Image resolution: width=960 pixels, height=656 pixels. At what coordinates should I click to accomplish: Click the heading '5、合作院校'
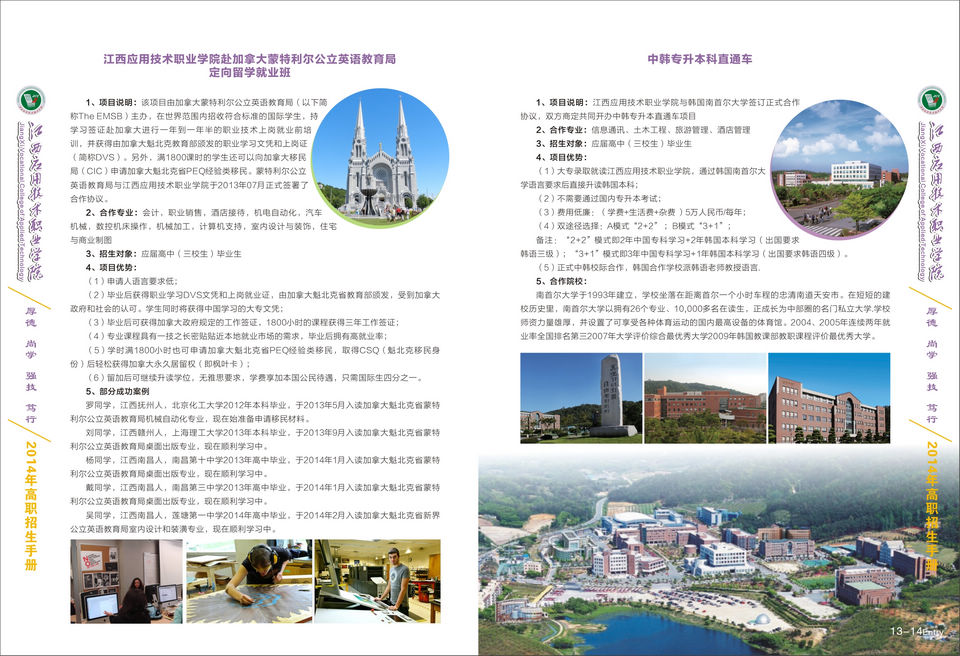pos(561,281)
